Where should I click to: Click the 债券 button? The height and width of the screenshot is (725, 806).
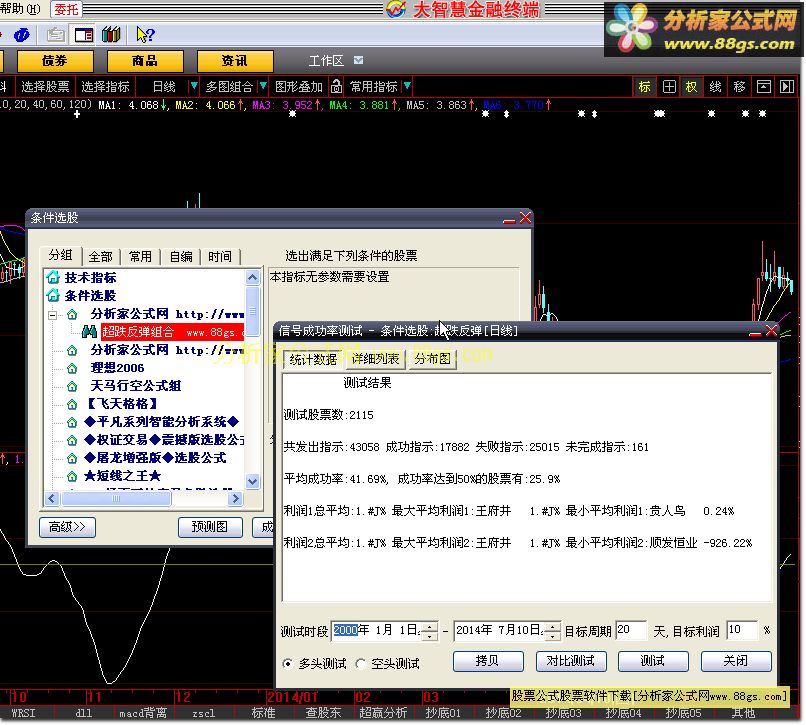tap(55, 61)
